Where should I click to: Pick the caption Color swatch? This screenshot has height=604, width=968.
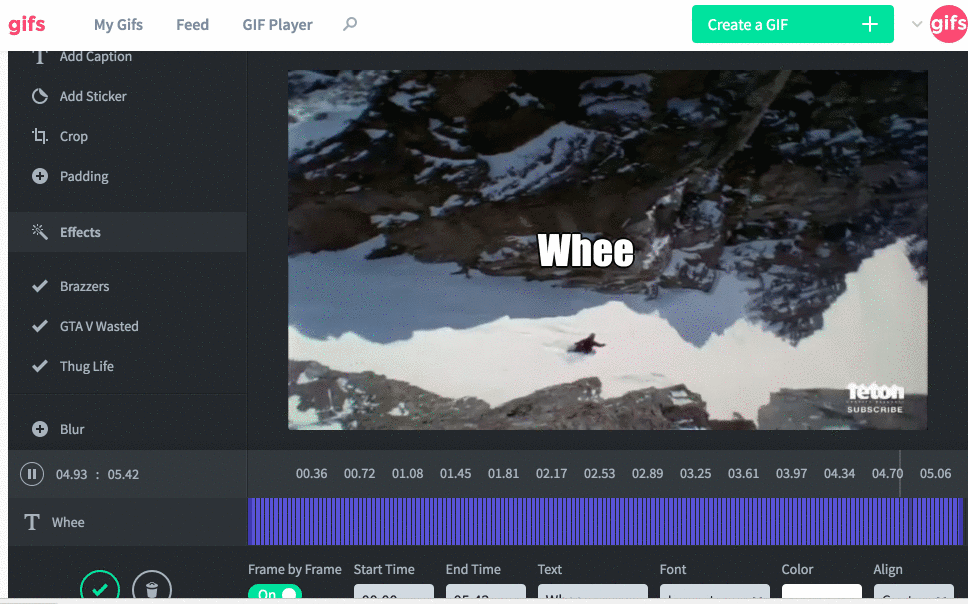point(821,595)
